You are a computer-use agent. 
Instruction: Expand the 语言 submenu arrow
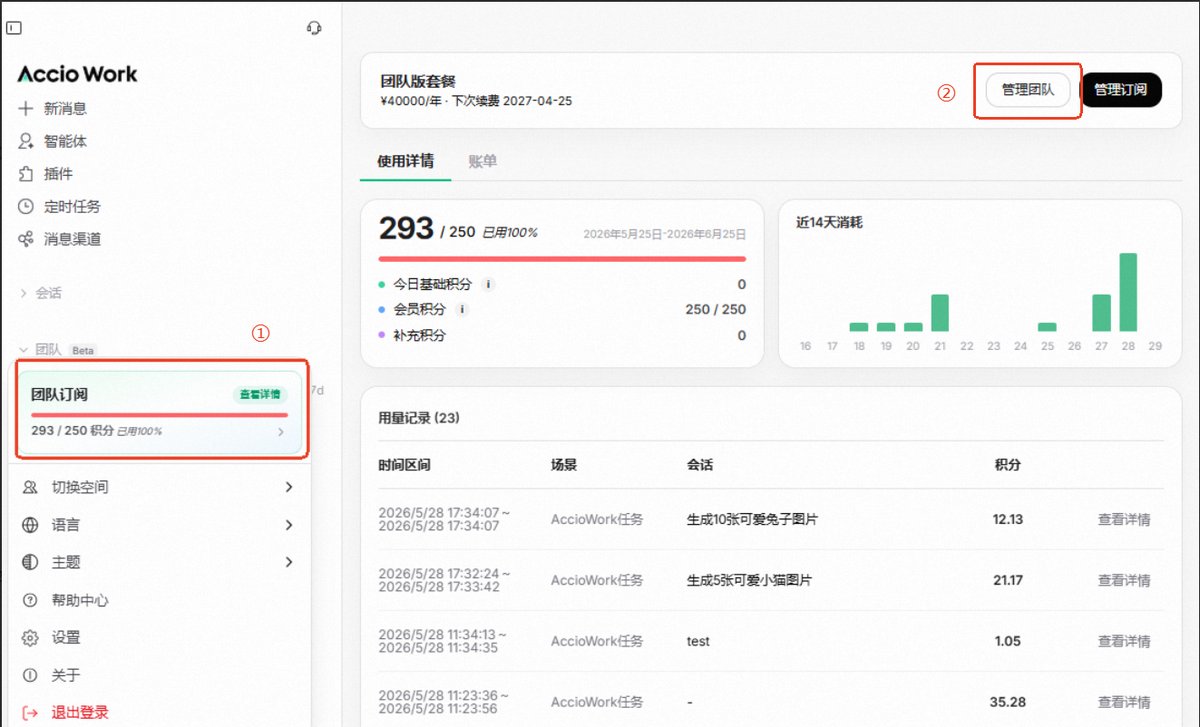(289, 525)
